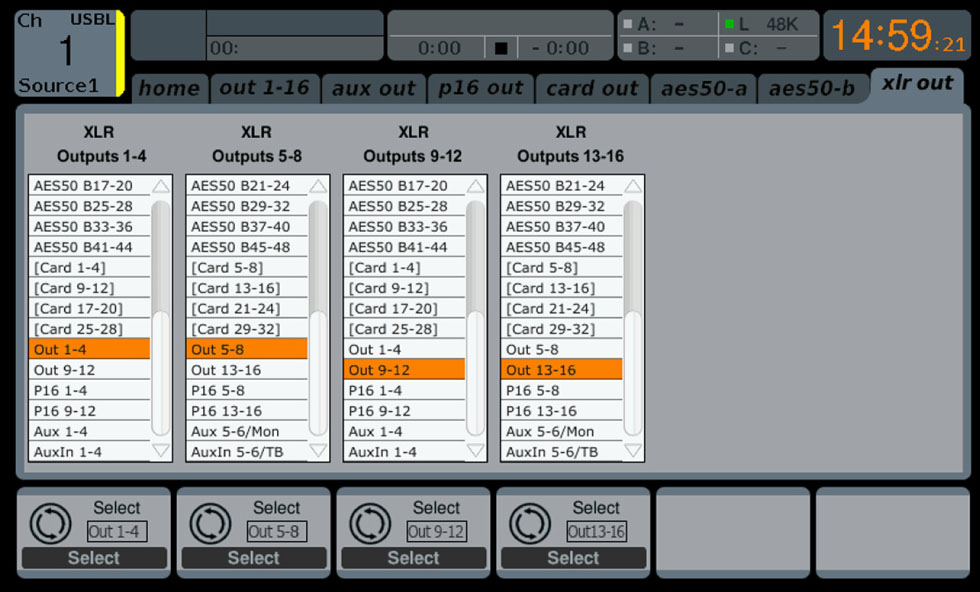The width and height of the screenshot is (980, 592).
Task: Click the rotary encoder icon for Out 9-12
Action: (x=369, y=523)
